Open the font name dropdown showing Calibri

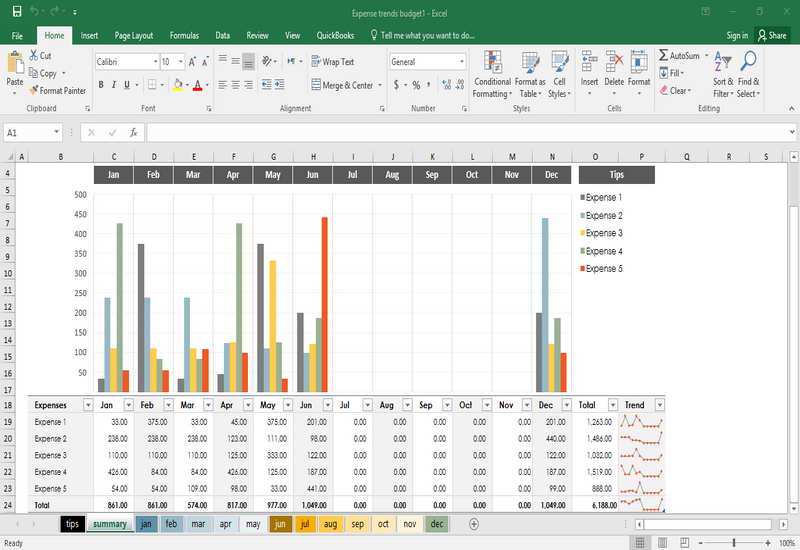point(124,62)
